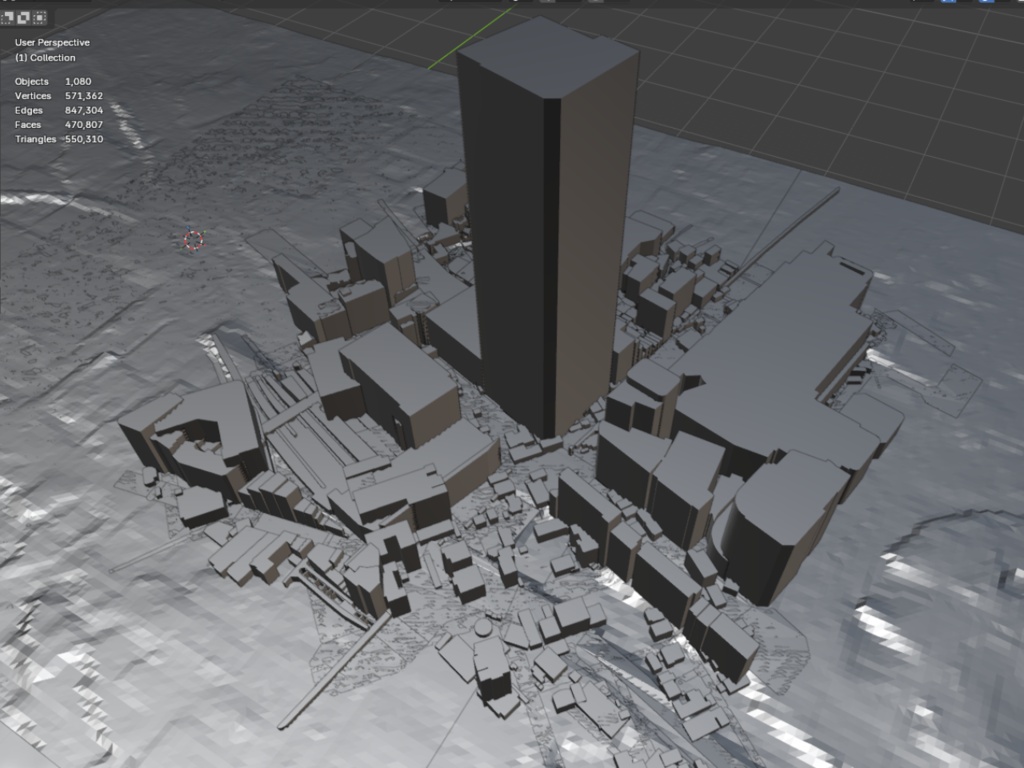Viewport: 1024px width, 768px height.
Task: Click the Faces value '470,807'
Action: pos(84,125)
